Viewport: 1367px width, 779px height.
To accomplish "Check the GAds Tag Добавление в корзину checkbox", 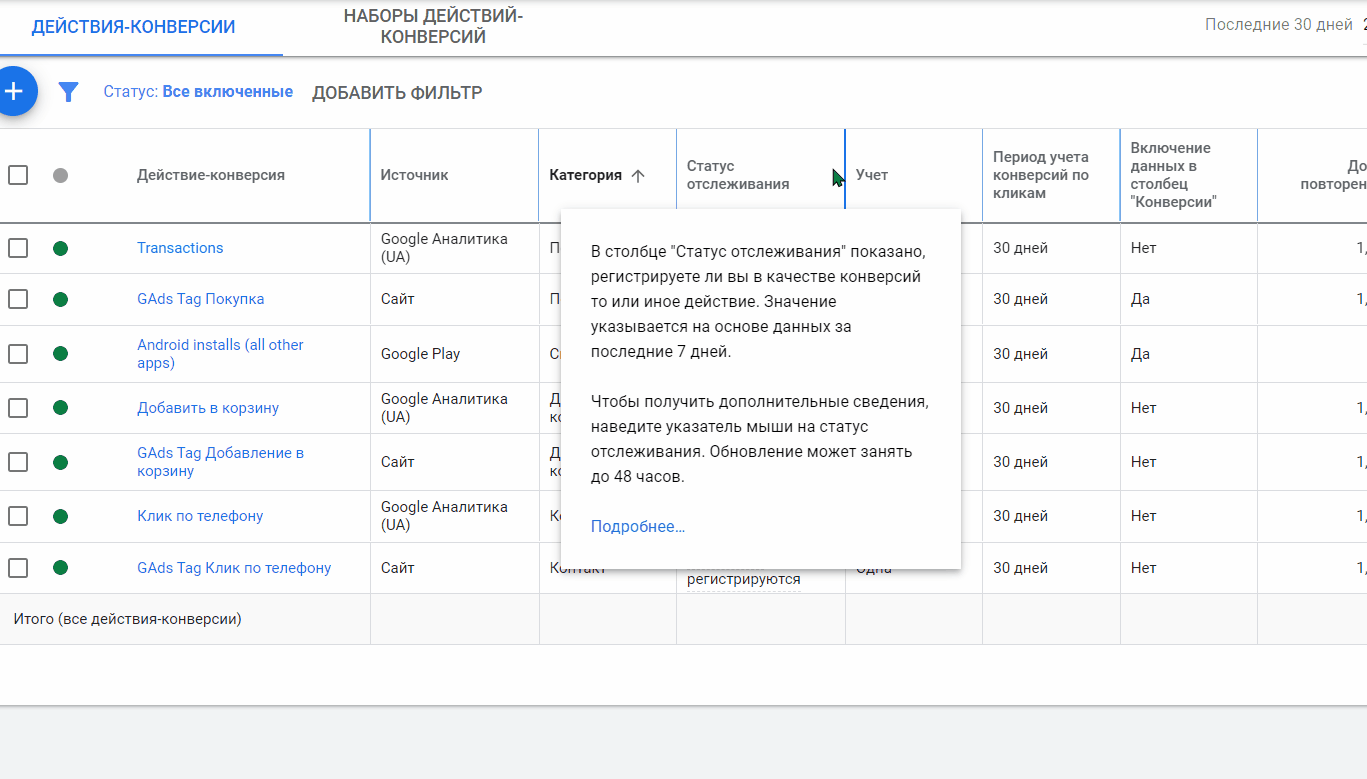I will pos(18,462).
